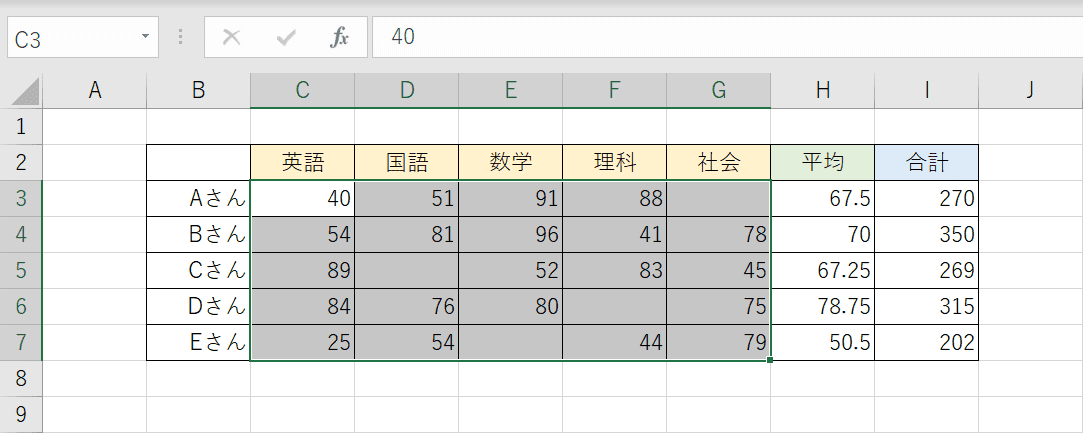Select row 6 header

coord(21,306)
